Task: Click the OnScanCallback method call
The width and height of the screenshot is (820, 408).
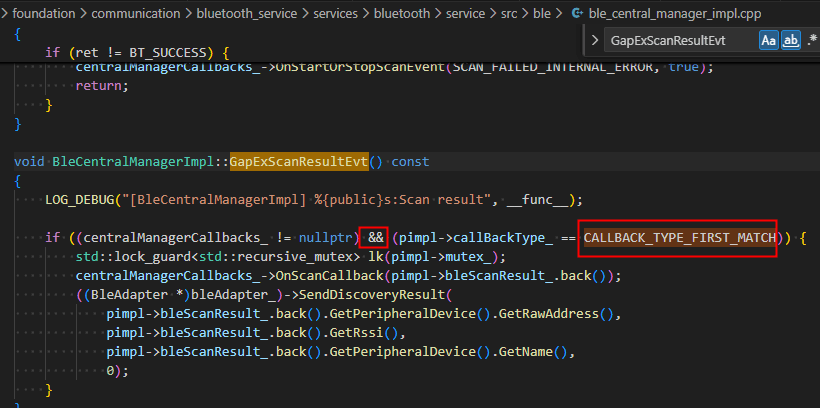Action: (x=330, y=276)
